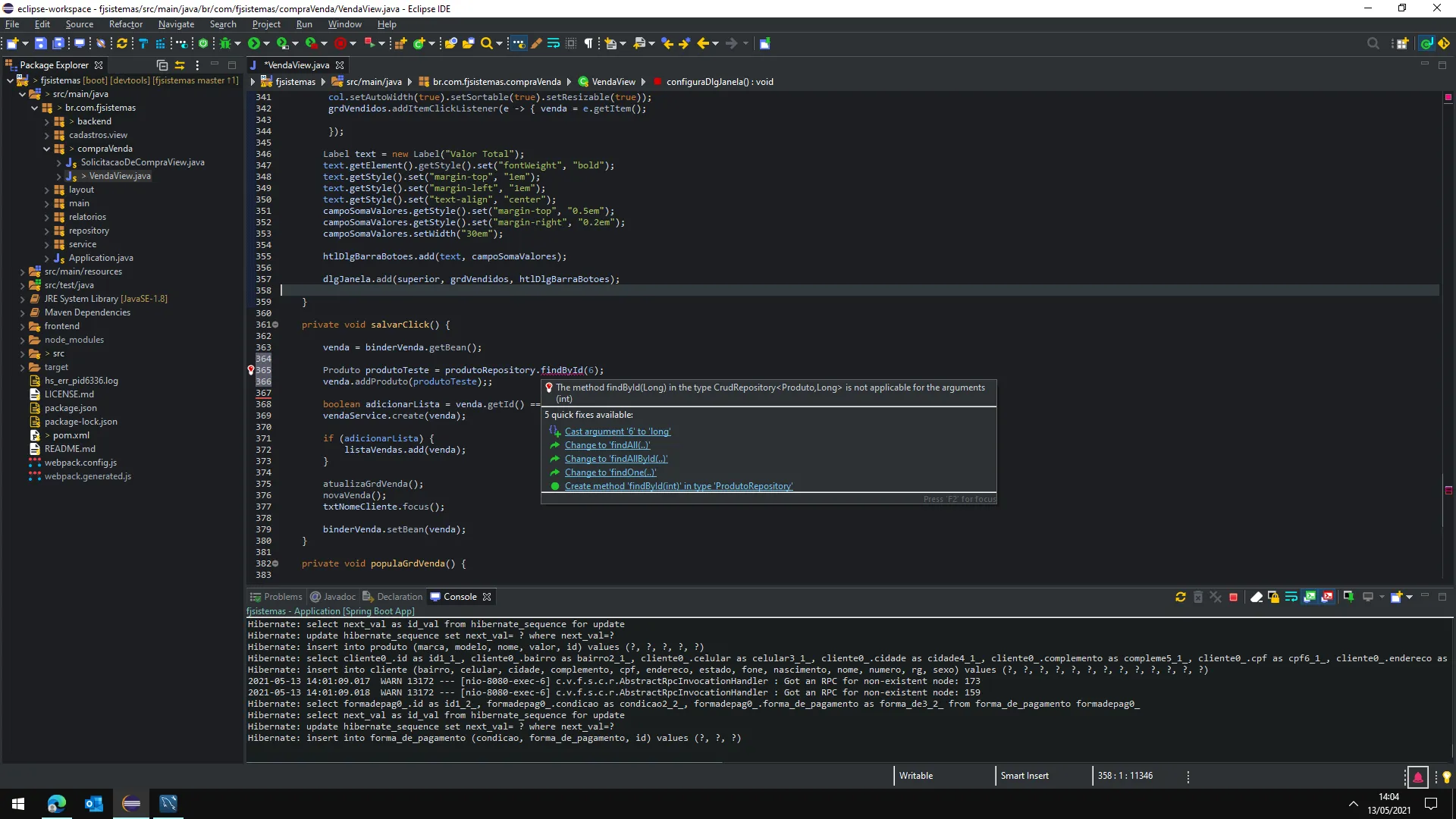Viewport: 1456px width, 819px height.
Task: Click the Debug bug icon in toolbar
Action: click(x=224, y=44)
